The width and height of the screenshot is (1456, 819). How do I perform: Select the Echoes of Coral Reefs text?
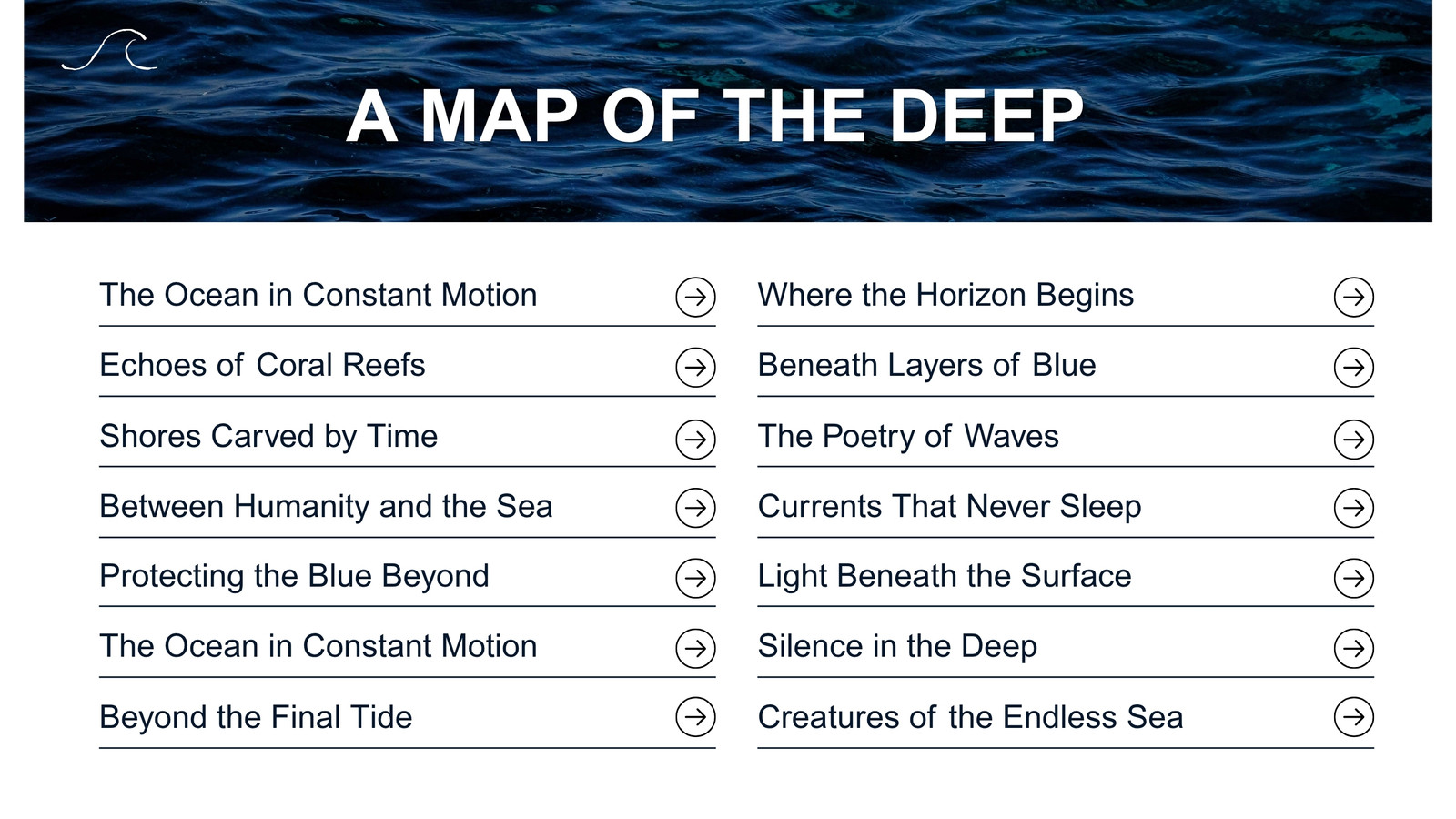[262, 365]
